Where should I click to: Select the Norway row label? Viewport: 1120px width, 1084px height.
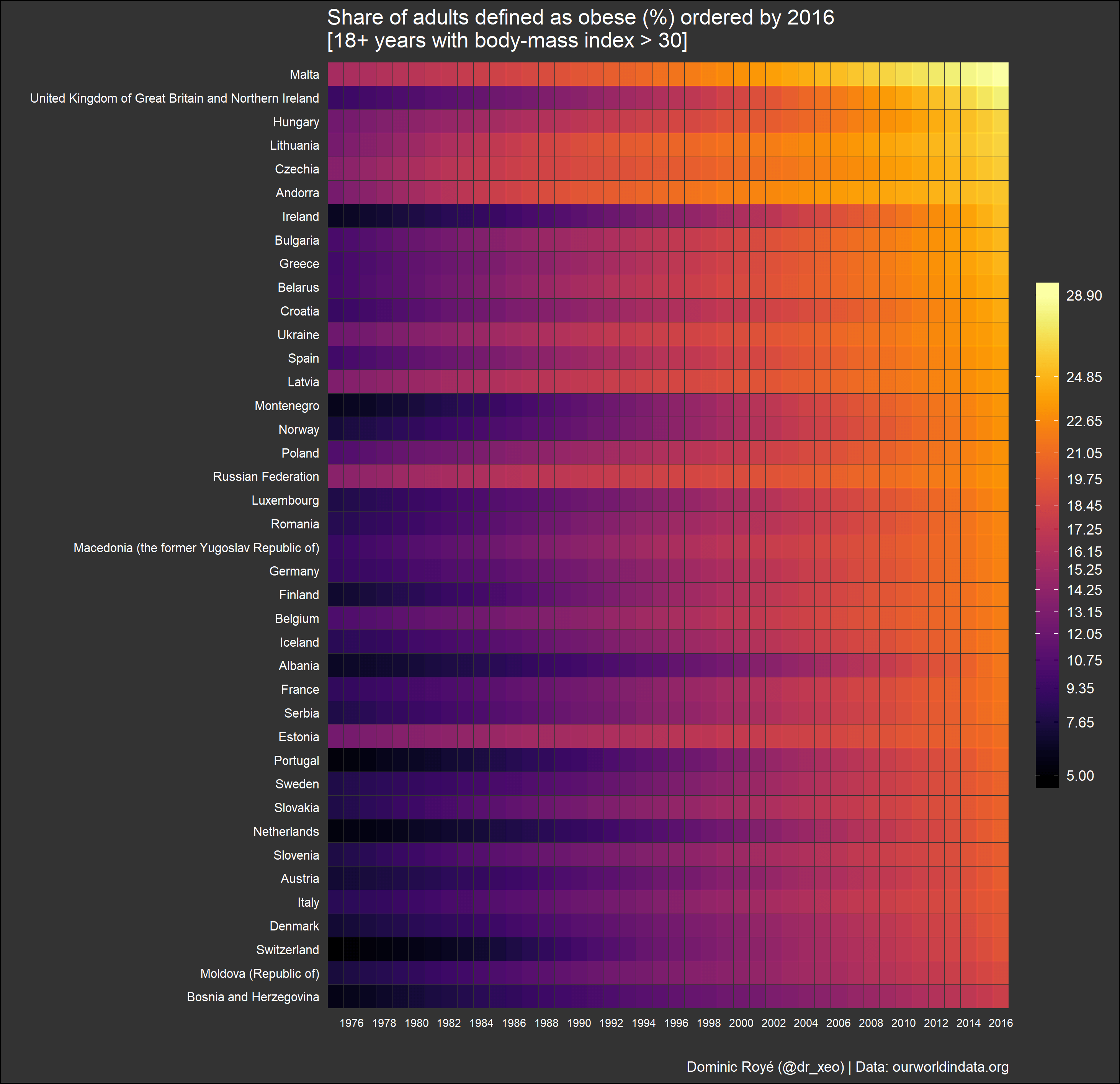pyautogui.click(x=299, y=429)
